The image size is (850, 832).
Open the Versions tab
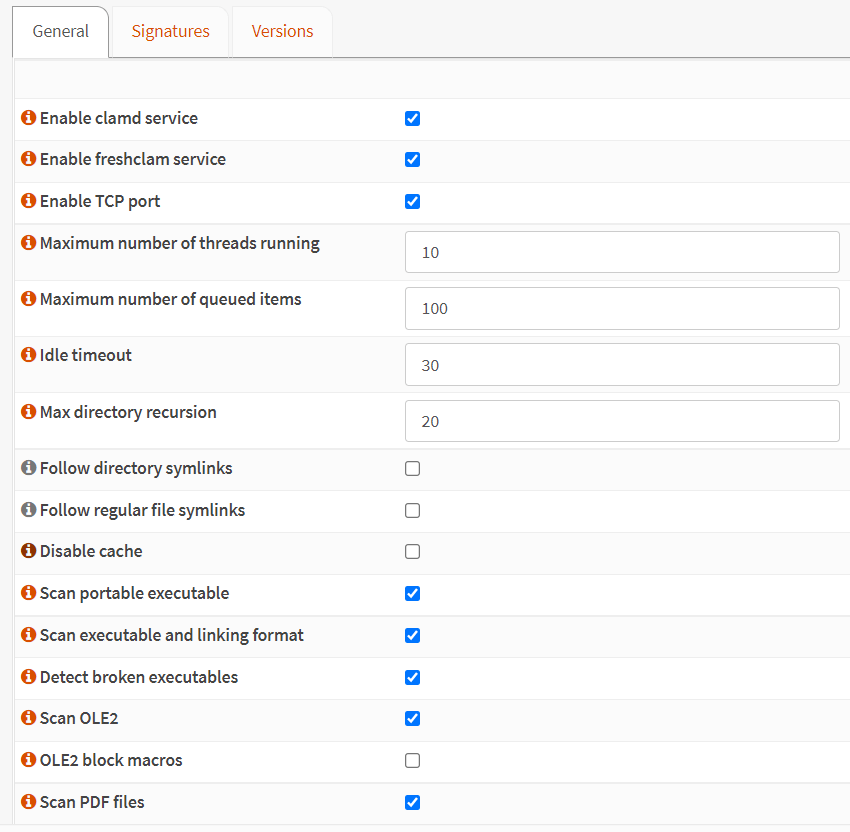282,31
